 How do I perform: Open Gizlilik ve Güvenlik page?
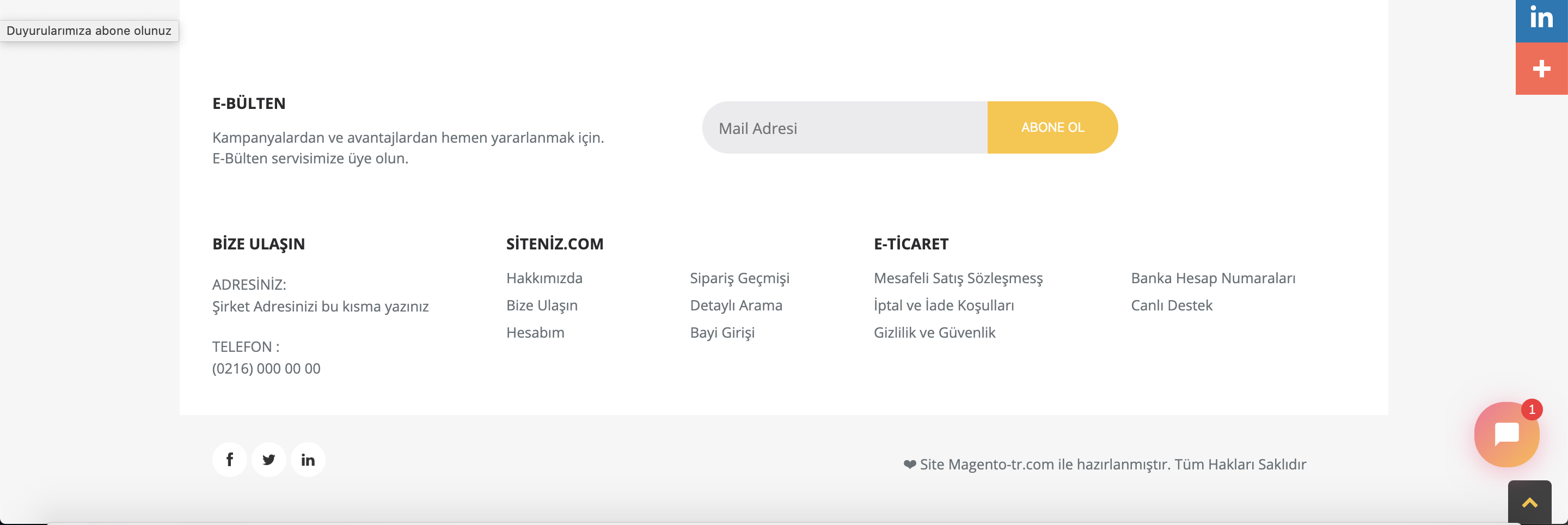pyautogui.click(x=934, y=333)
